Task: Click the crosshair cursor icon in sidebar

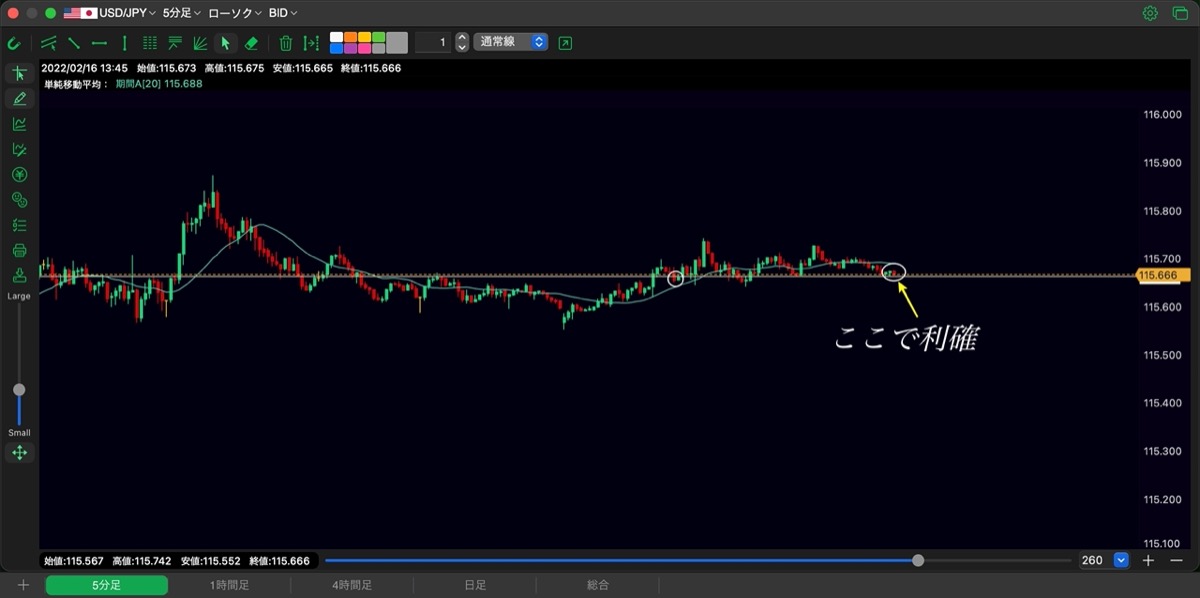Action: [x=19, y=74]
